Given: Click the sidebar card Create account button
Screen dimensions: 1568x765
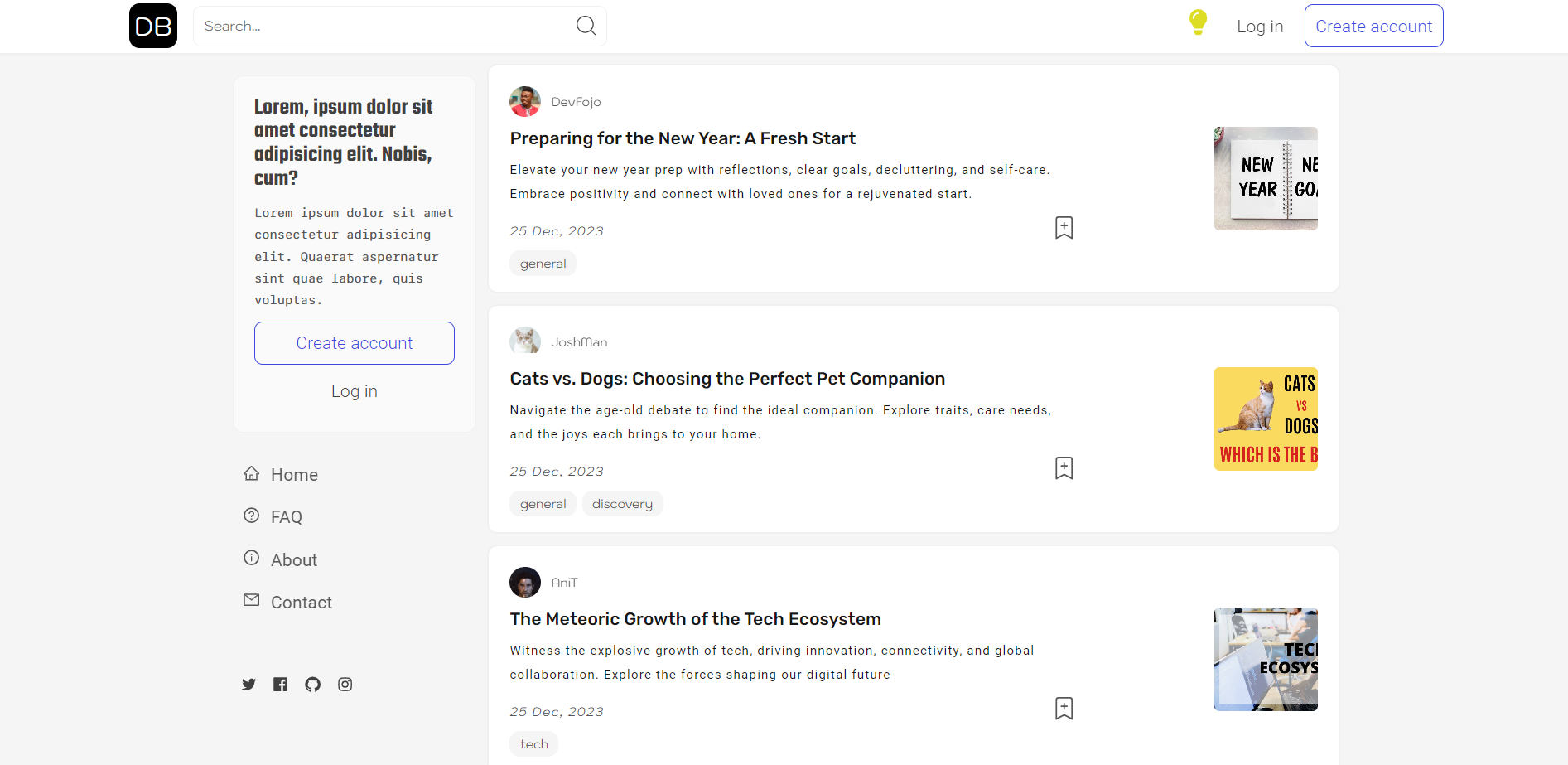Looking at the screenshot, I should click(355, 343).
